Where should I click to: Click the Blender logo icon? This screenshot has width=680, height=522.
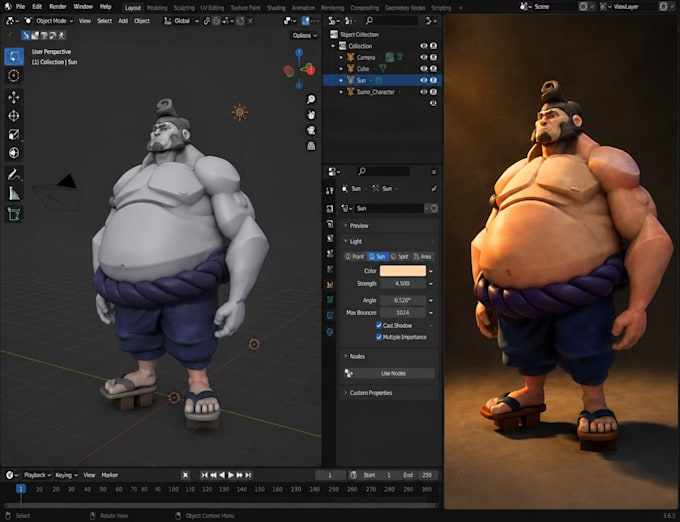7,7
